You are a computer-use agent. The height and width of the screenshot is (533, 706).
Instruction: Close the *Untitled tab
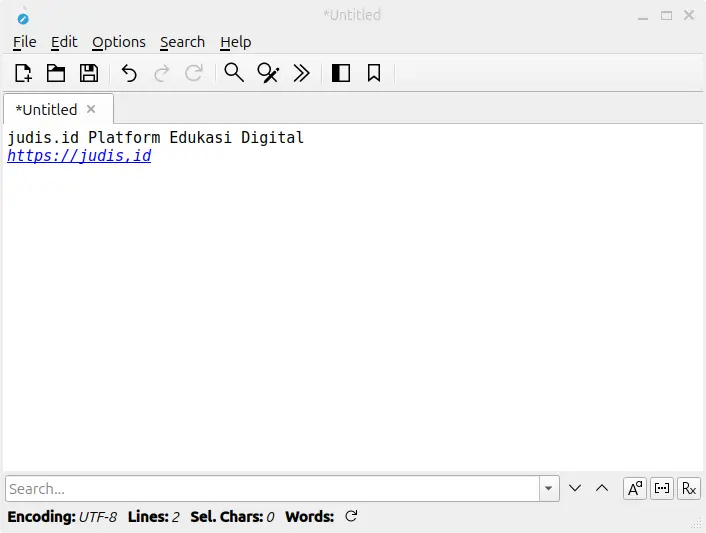pyautogui.click(x=91, y=109)
